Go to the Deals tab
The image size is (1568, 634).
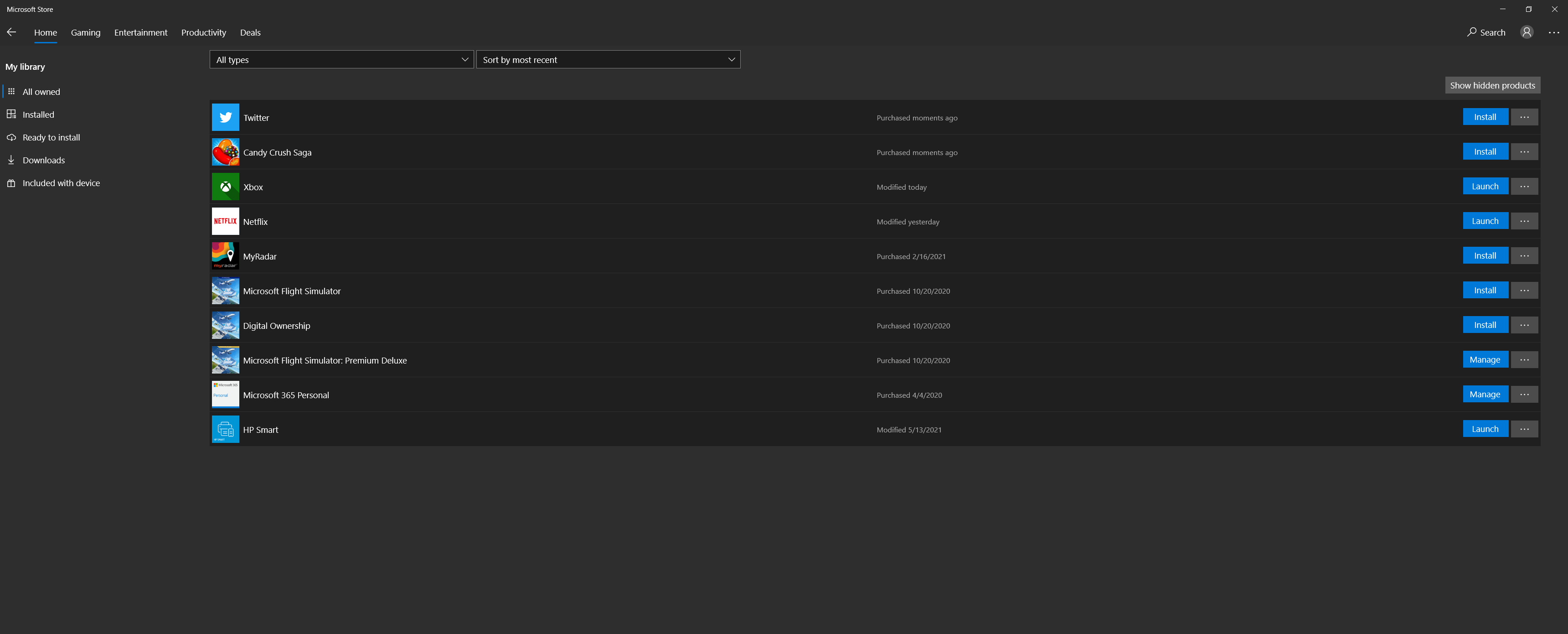pos(250,32)
